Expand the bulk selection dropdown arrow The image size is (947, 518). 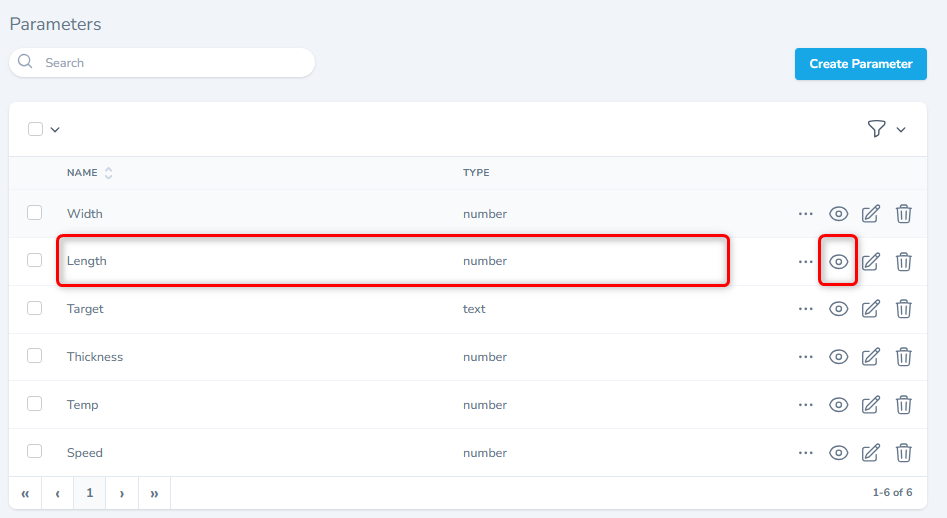coord(55,129)
